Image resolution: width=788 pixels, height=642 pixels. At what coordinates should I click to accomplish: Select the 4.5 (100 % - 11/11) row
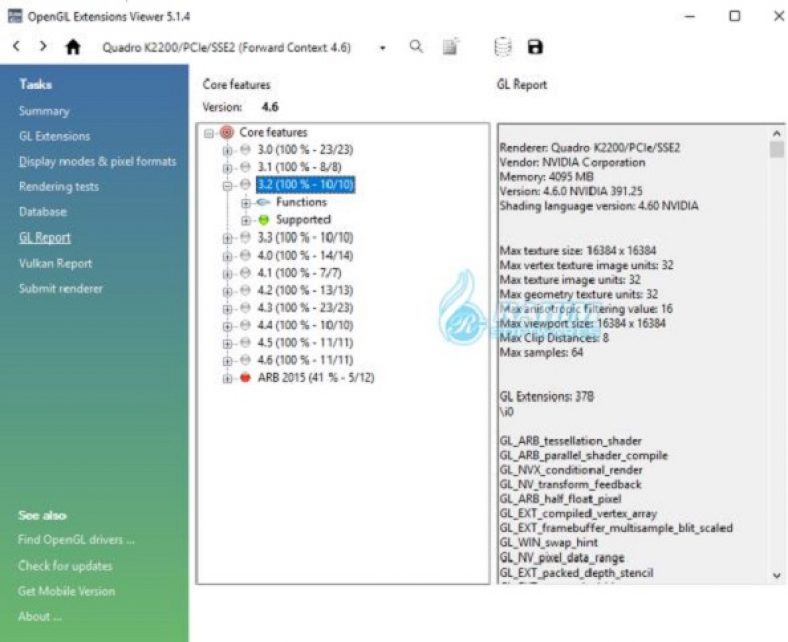tap(305, 343)
